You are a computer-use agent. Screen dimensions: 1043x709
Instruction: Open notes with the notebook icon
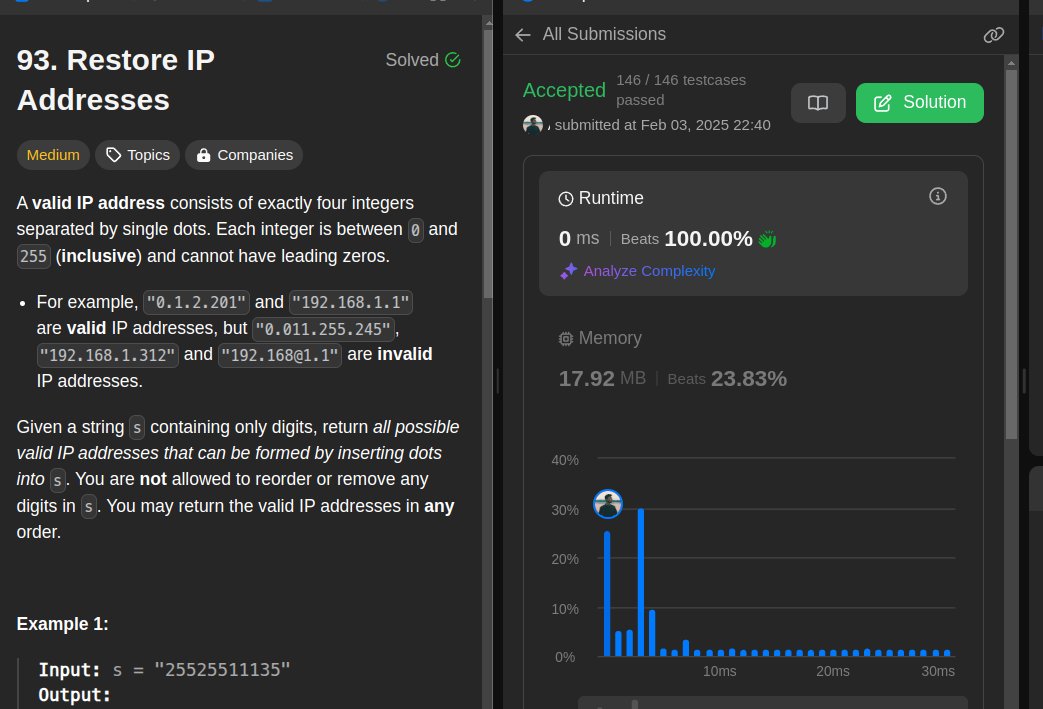818,102
